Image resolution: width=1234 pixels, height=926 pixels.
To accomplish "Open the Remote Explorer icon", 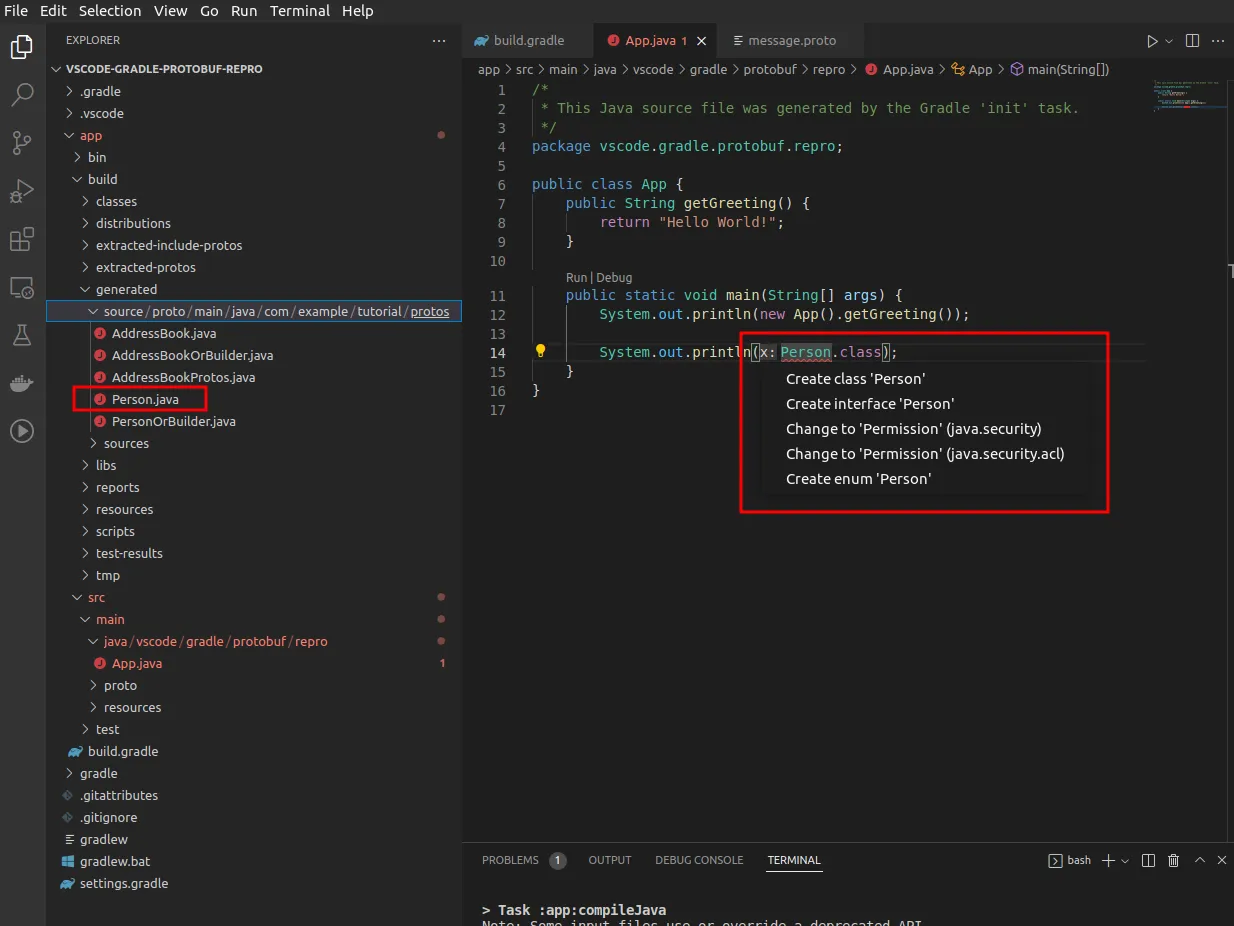I will [22, 287].
